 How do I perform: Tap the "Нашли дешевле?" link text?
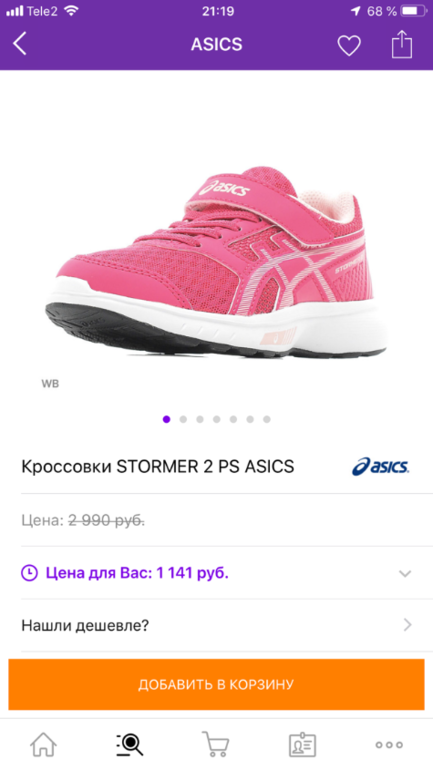[x=85, y=626]
